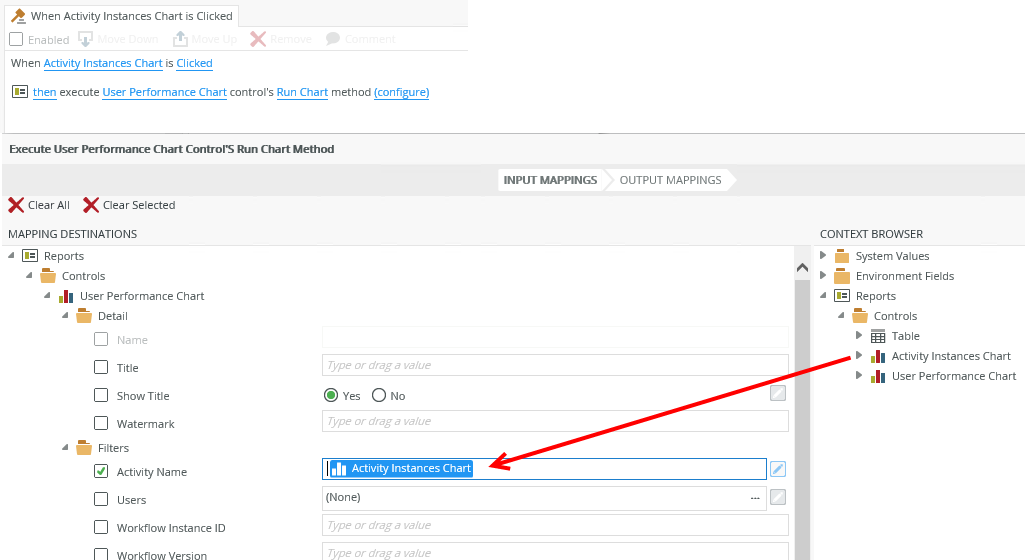
Task: Click the Reports view icon in Mapping Destinations
Action: [30, 255]
